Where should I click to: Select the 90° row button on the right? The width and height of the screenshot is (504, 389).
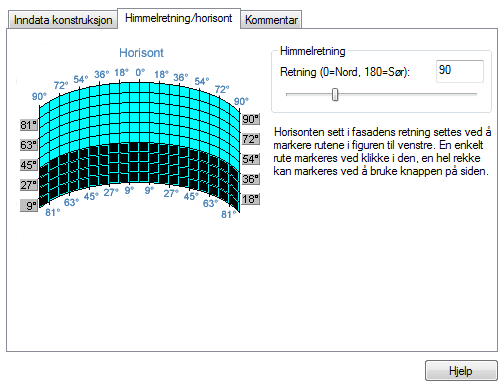(251, 119)
